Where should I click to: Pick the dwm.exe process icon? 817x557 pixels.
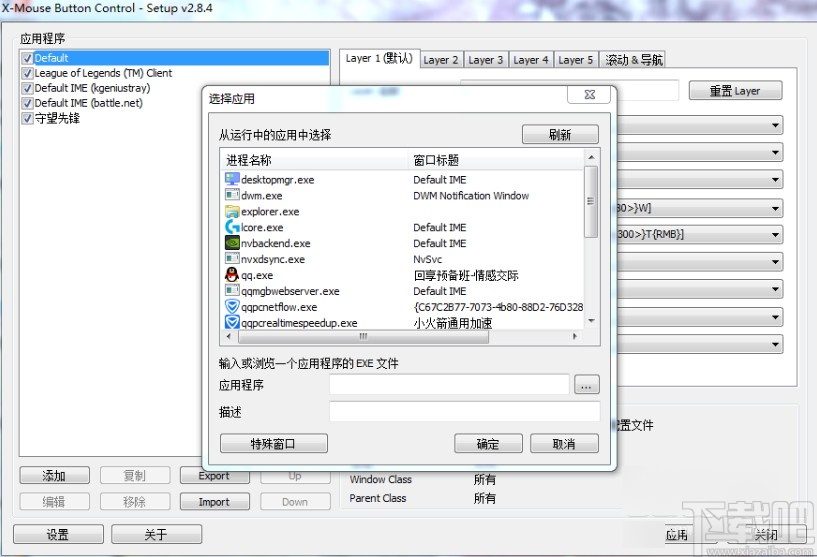[232, 195]
